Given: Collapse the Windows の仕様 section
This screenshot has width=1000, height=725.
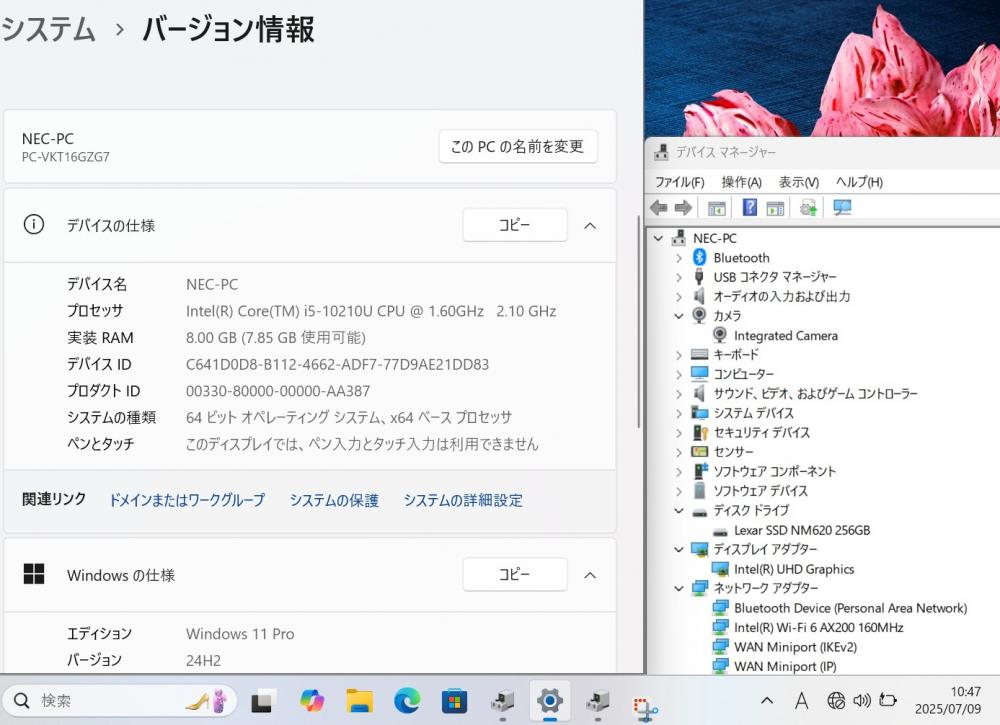Looking at the screenshot, I should click(x=591, y=575).
